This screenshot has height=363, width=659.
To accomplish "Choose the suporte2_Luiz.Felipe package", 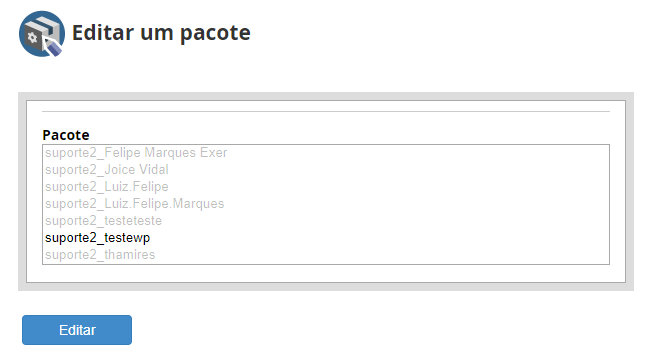I will 107,187.
